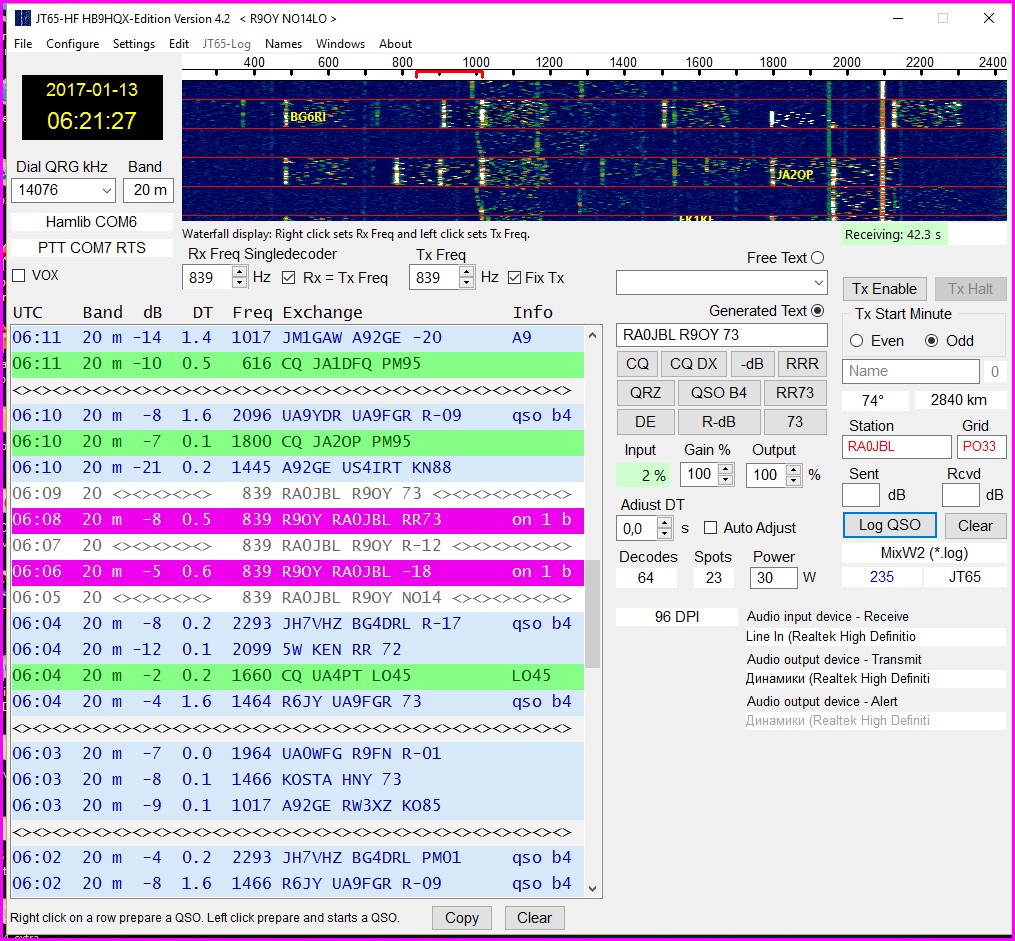Click the JT65-HF app icon in title bar
Screen dimensions: 1015x941
[22, 18]
